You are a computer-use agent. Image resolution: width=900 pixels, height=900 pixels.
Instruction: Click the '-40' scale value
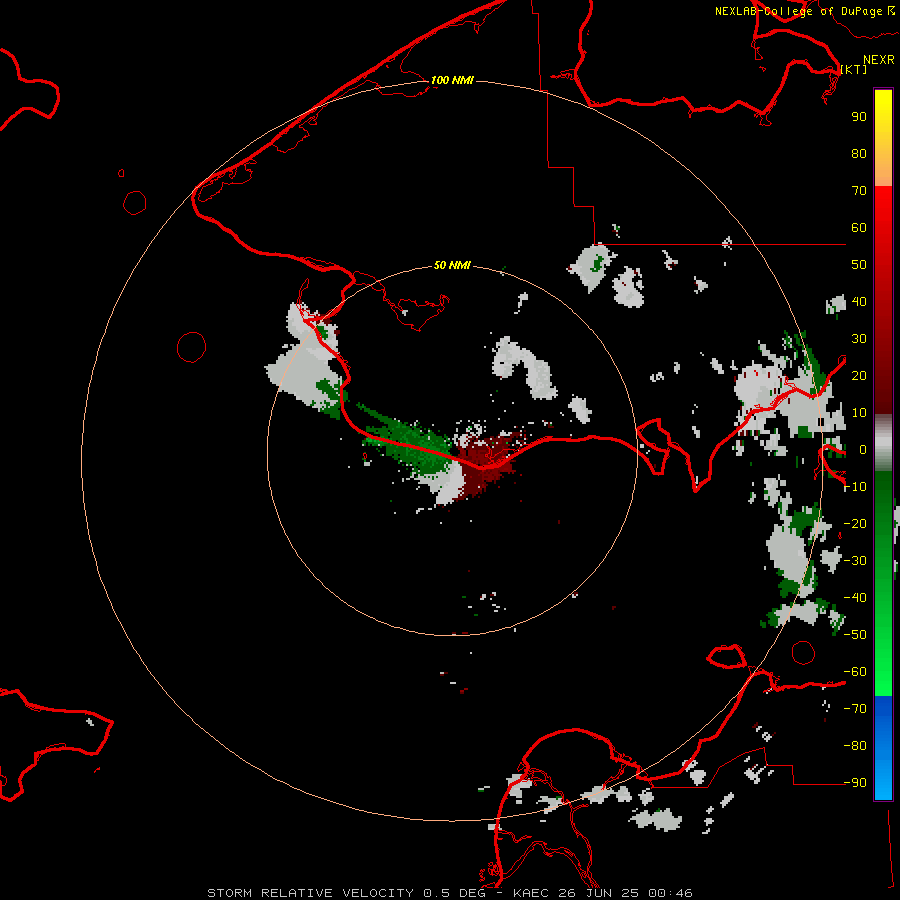coord(855,598)
